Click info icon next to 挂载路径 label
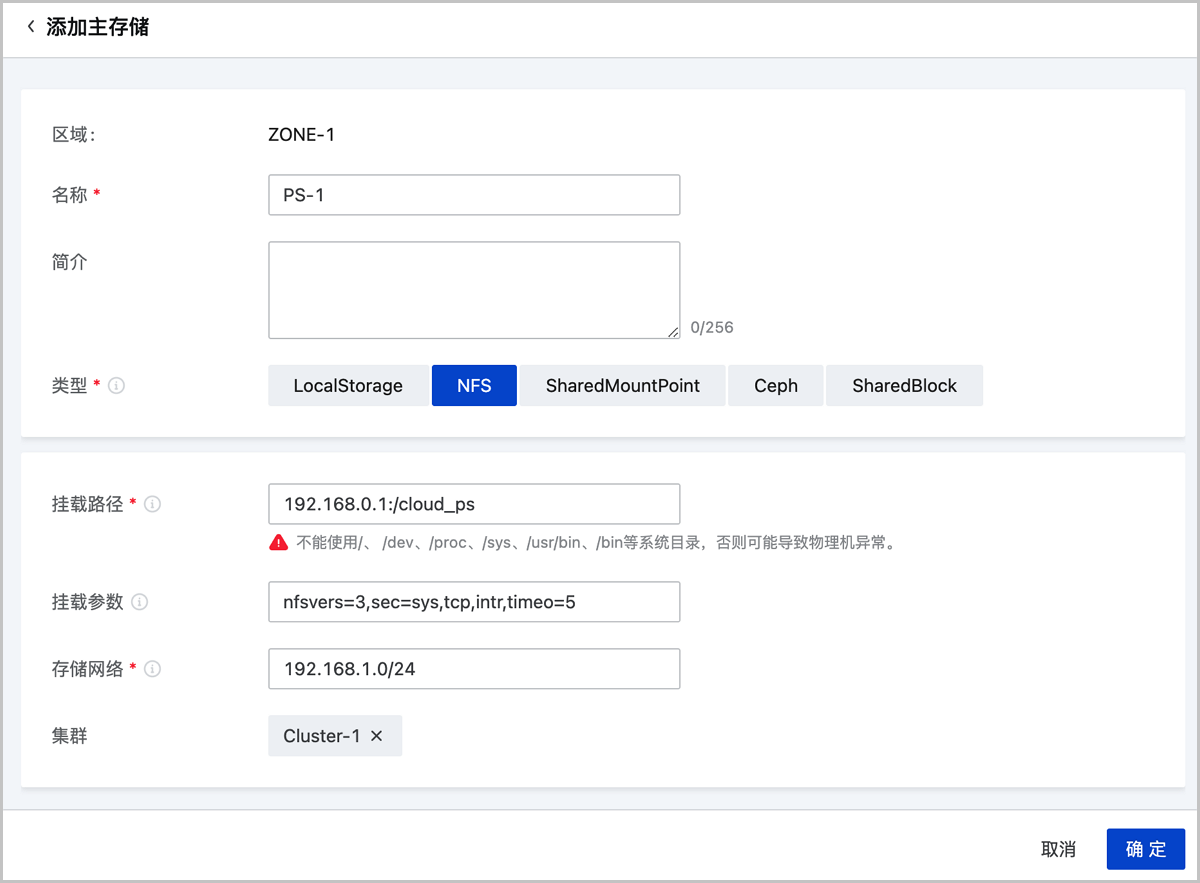 [x=153, y=504]
